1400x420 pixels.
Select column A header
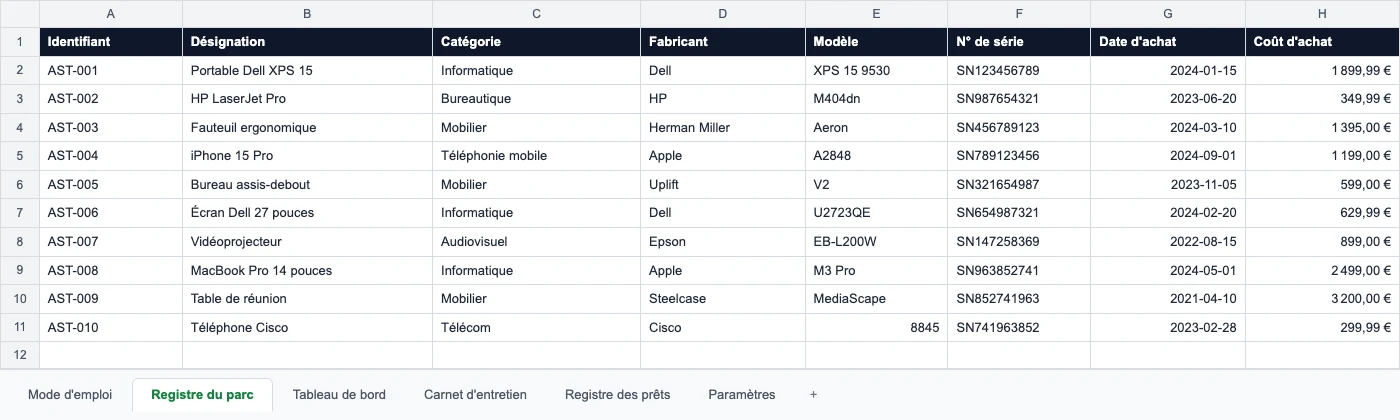point(111,14)
